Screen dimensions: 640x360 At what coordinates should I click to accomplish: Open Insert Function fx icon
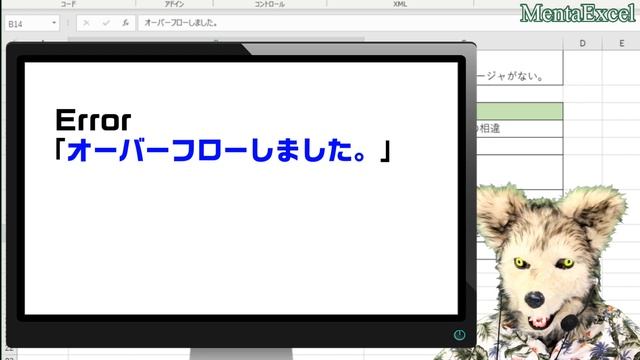point(125,23)
